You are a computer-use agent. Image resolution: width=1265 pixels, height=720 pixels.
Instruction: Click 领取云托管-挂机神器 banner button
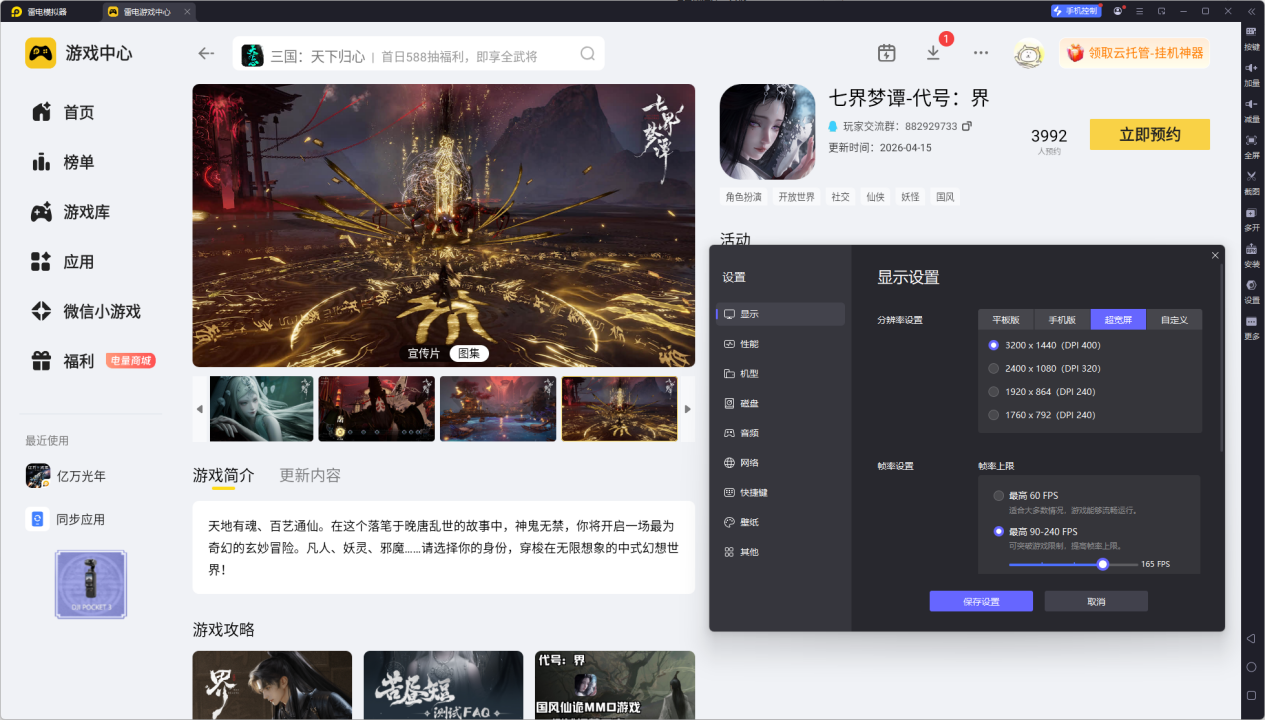click(x=1134, y=53)
